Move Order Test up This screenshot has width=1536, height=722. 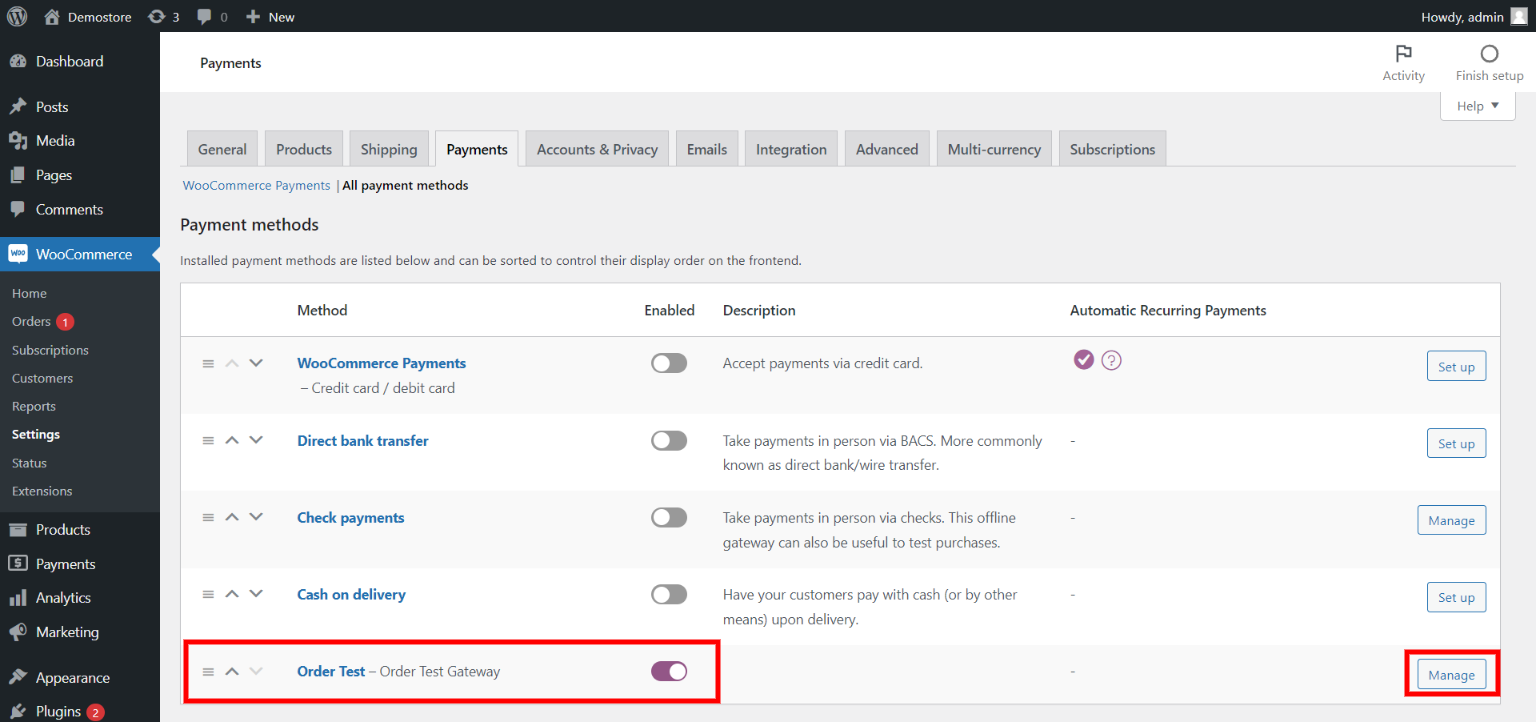[x=232, y=671]
